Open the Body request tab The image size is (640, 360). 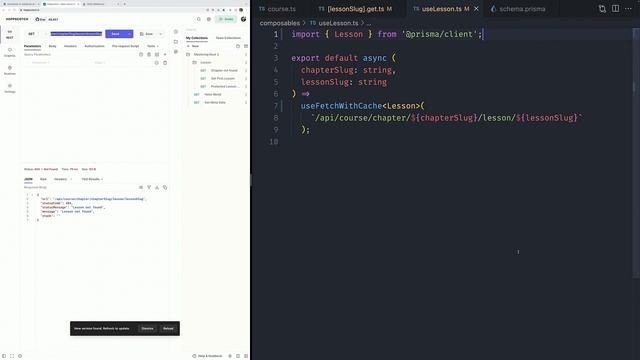pos(52,46)
